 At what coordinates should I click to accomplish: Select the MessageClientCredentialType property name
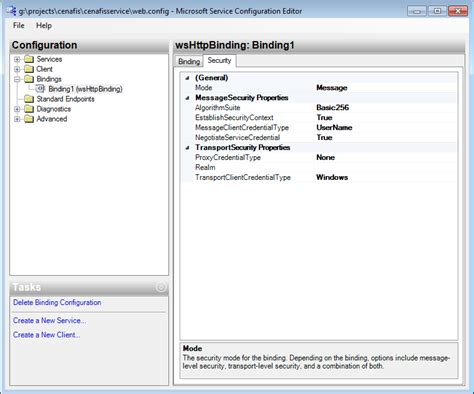coord(242,128)
